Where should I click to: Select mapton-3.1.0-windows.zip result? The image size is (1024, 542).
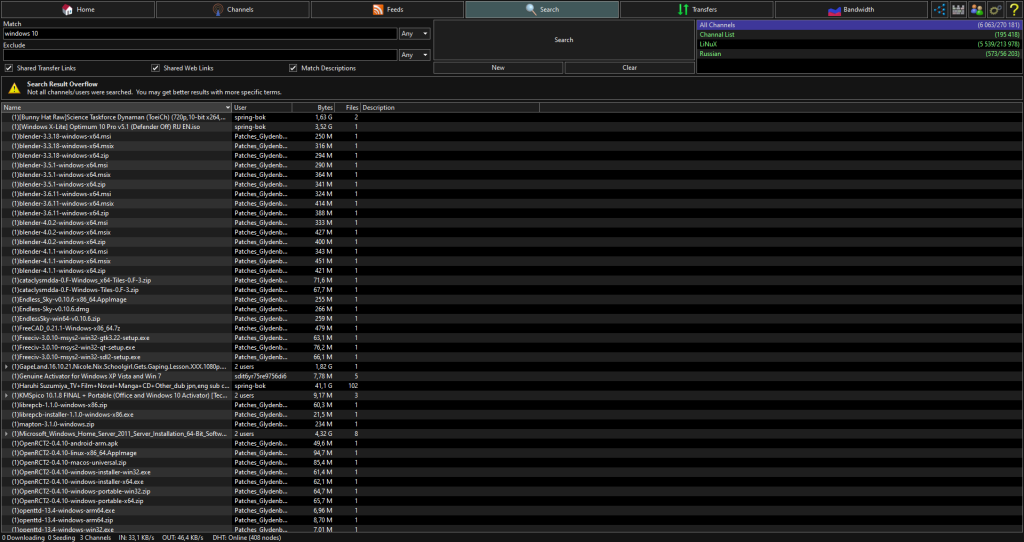512,424
